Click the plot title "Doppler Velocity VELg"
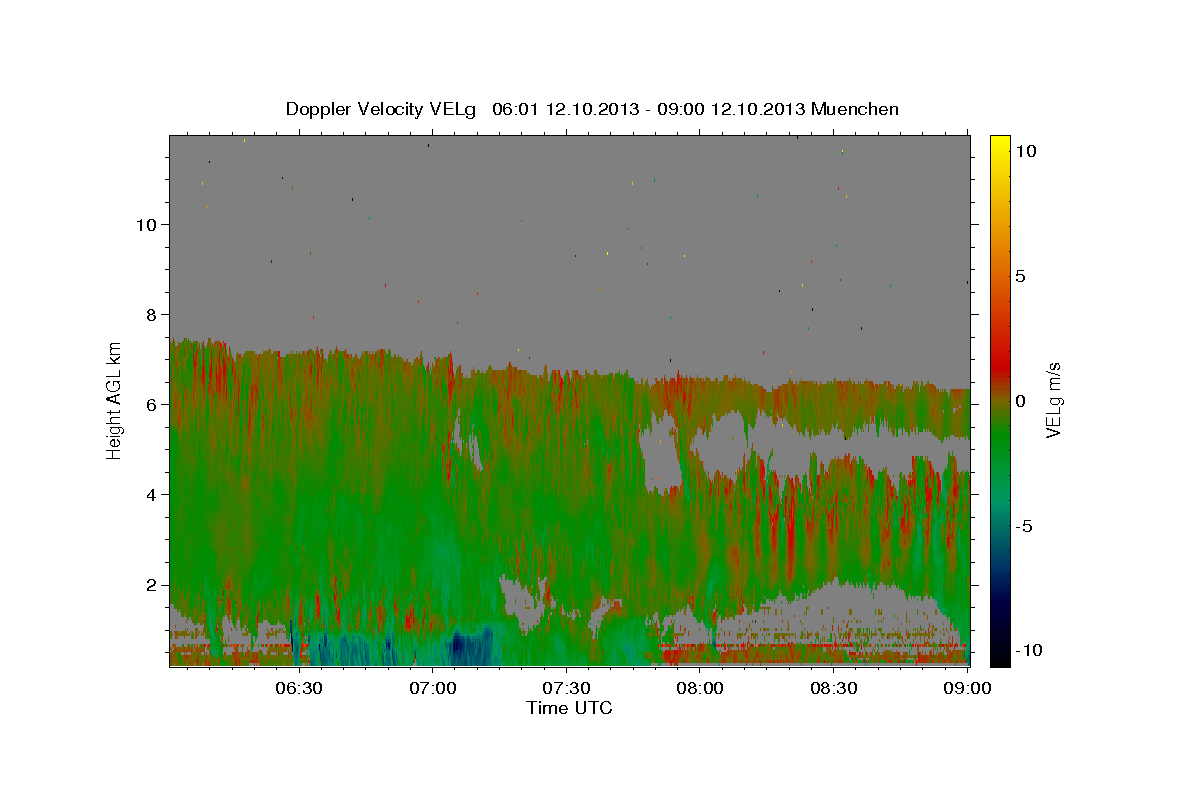1200x800 pixels. [x=382, y=109]
